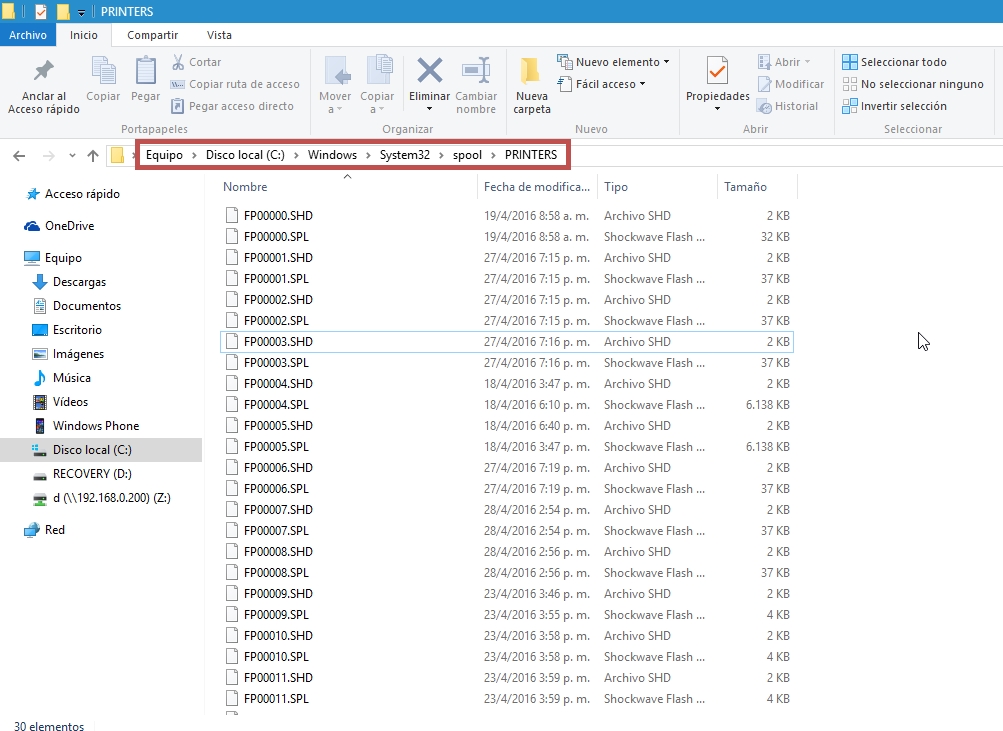Viewport: 1003px width, 731px height.
Task: Click the Historial ribbon button
Action: [x=787, y=106]
